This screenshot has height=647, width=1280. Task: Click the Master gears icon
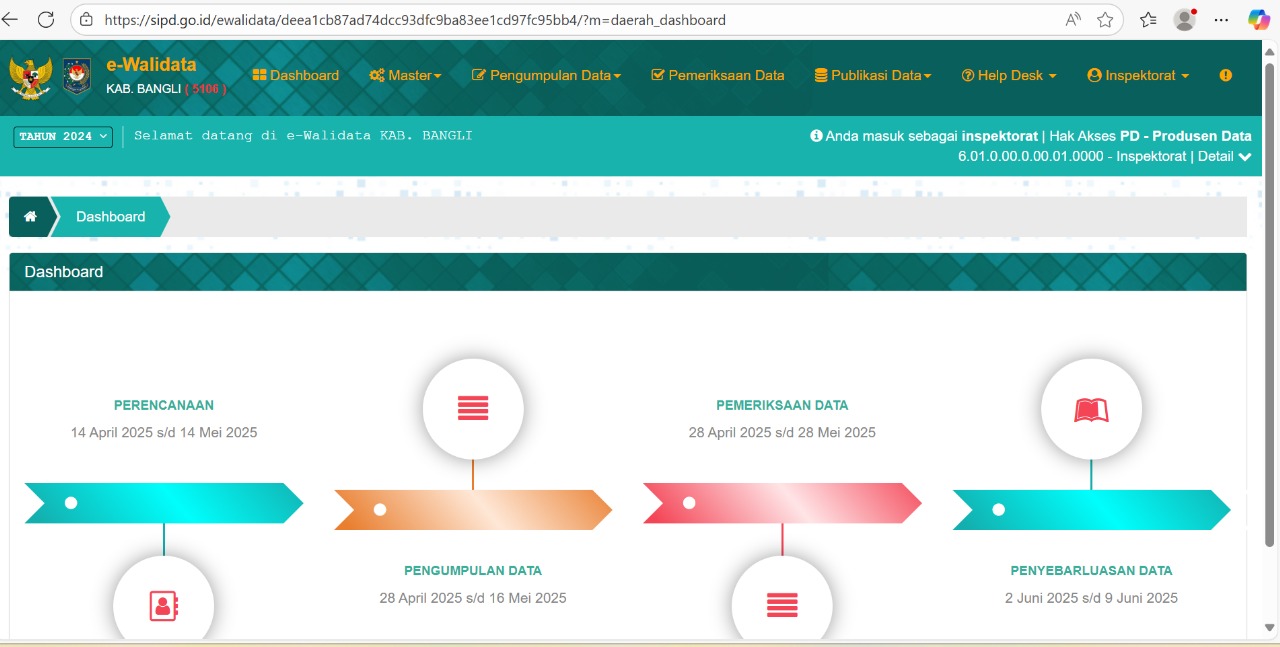coord(377,75)
